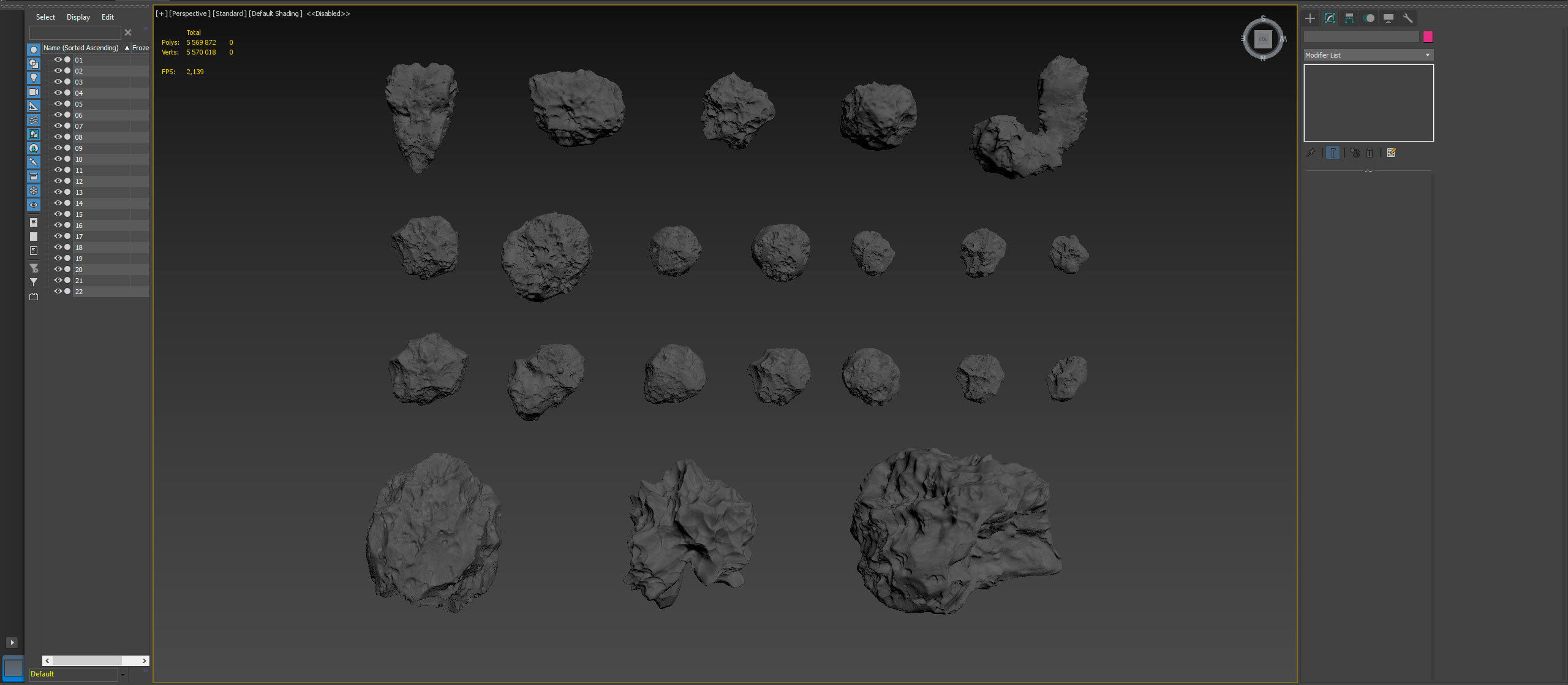
Task: Toggle Display Lights filter in Scene Explorer
Action: tap(34, 78)
